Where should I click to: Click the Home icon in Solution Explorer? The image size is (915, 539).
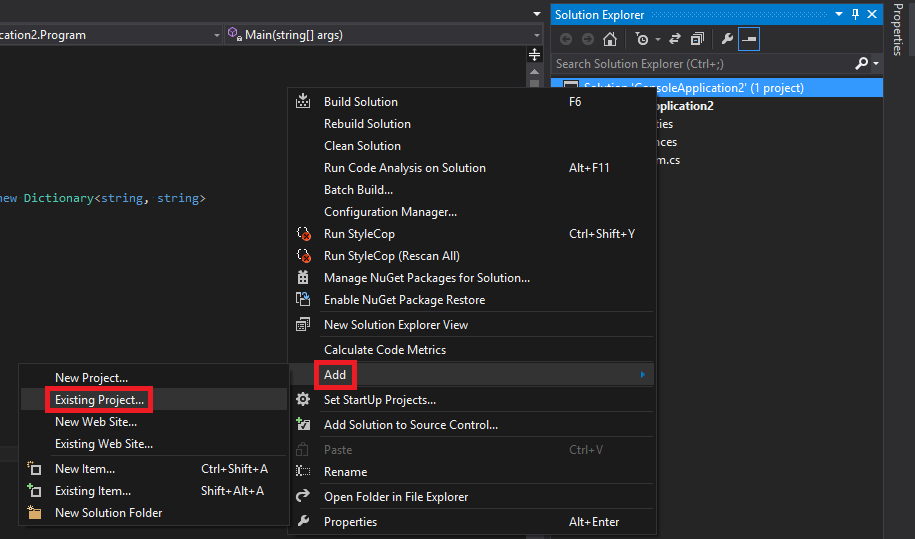610,39
